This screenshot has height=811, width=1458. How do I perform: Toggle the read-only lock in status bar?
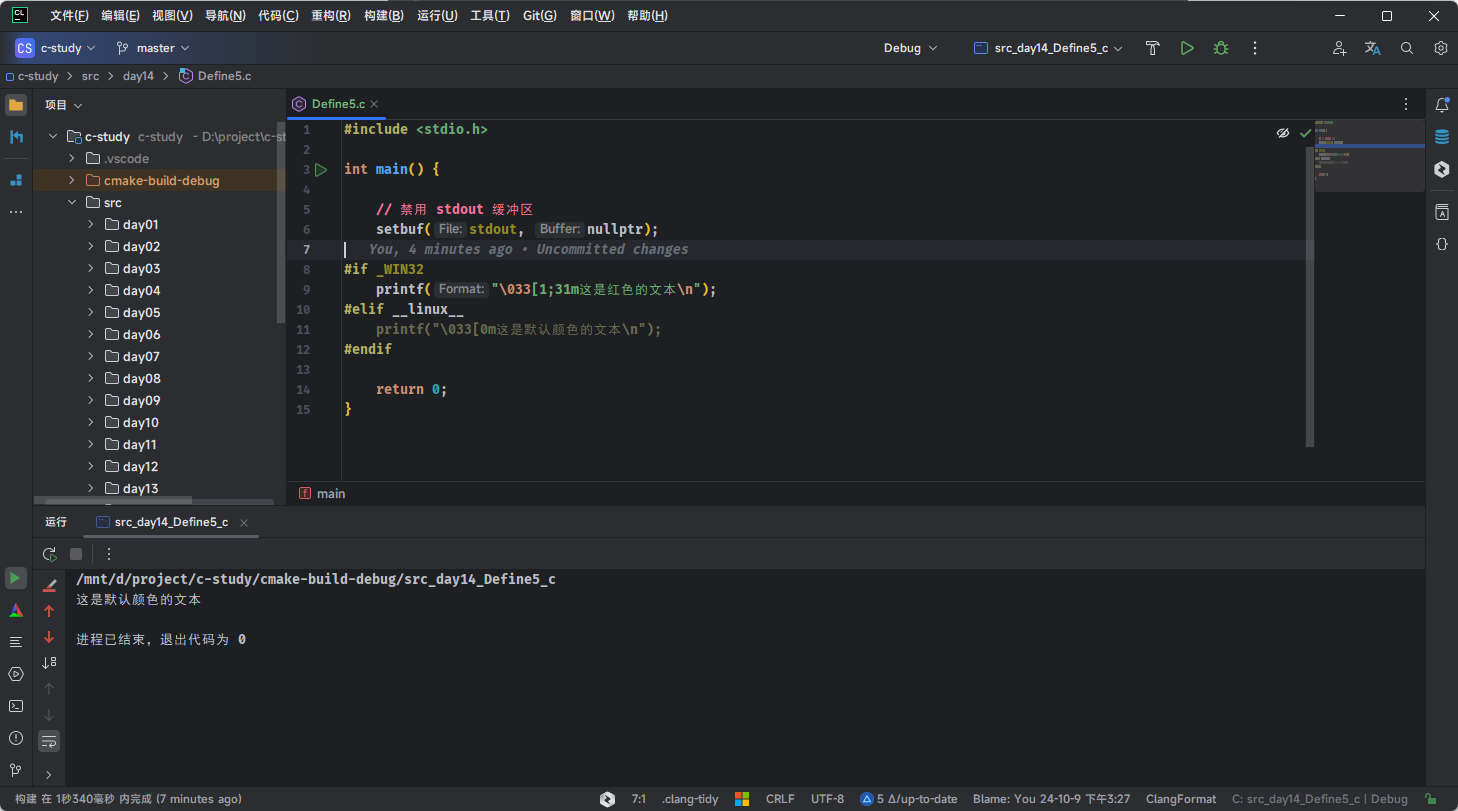pyautogui.click(x=1432, y=799)
